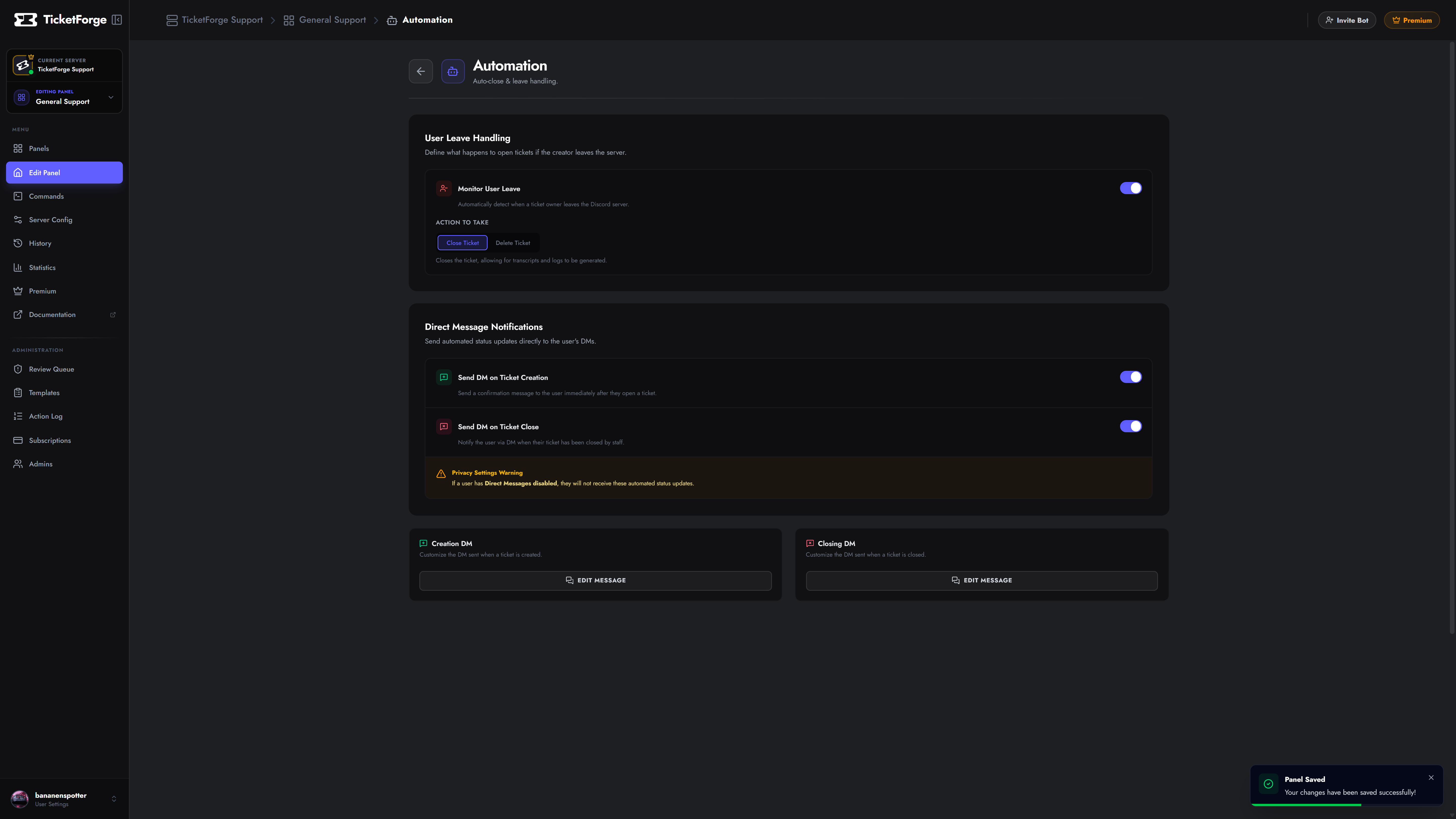The height and width of the screenshot is (819, 1456).
Task: Disable Send DM on Ticket Creation
Action: pos(1130,377)
